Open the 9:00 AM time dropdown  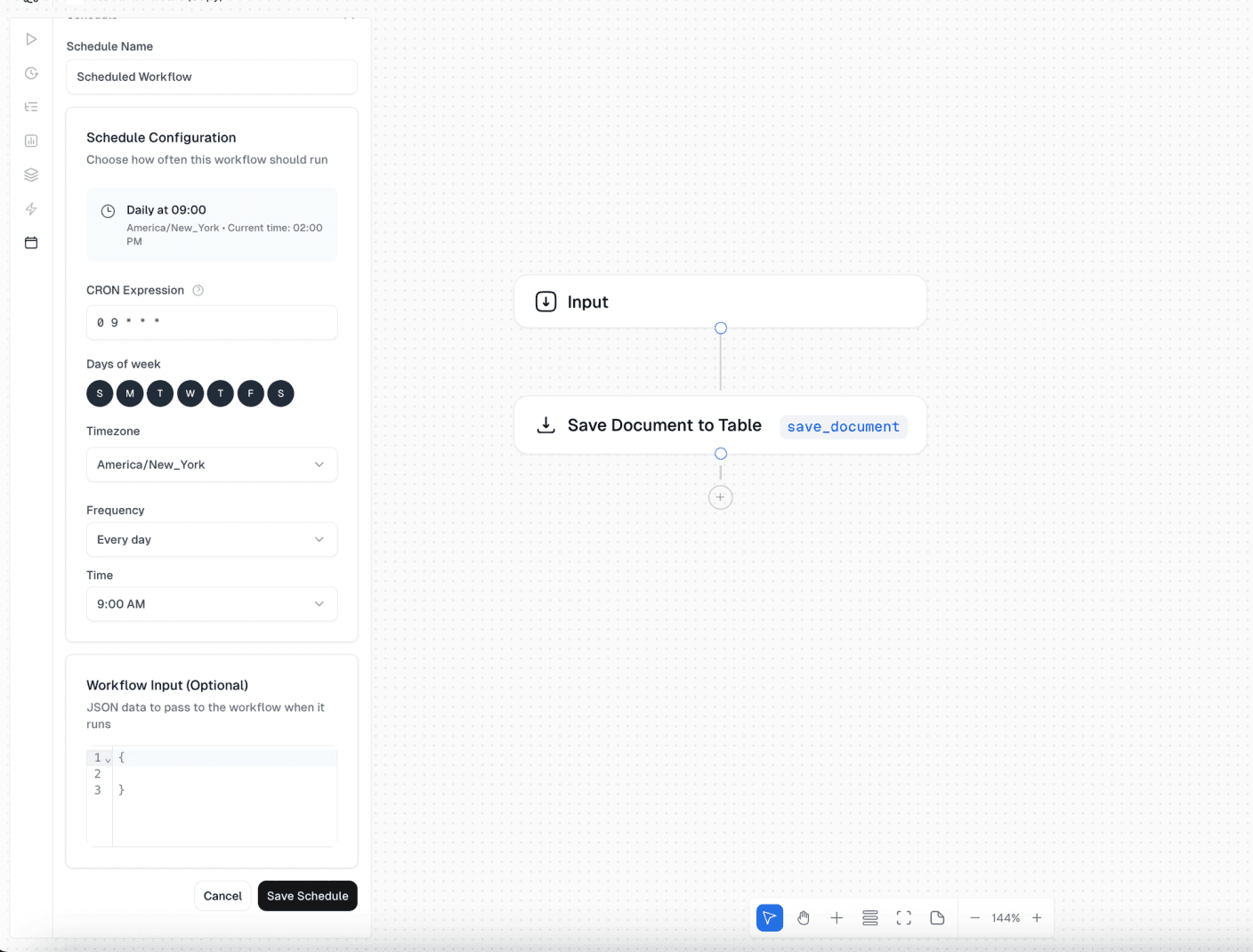(x=212, y=604)
